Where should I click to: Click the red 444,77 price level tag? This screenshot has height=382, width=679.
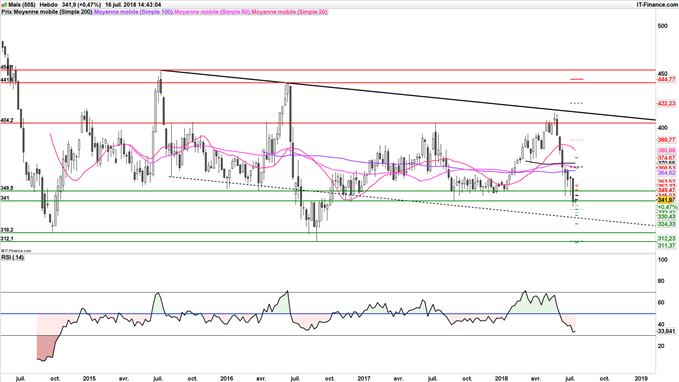(667, 79)
